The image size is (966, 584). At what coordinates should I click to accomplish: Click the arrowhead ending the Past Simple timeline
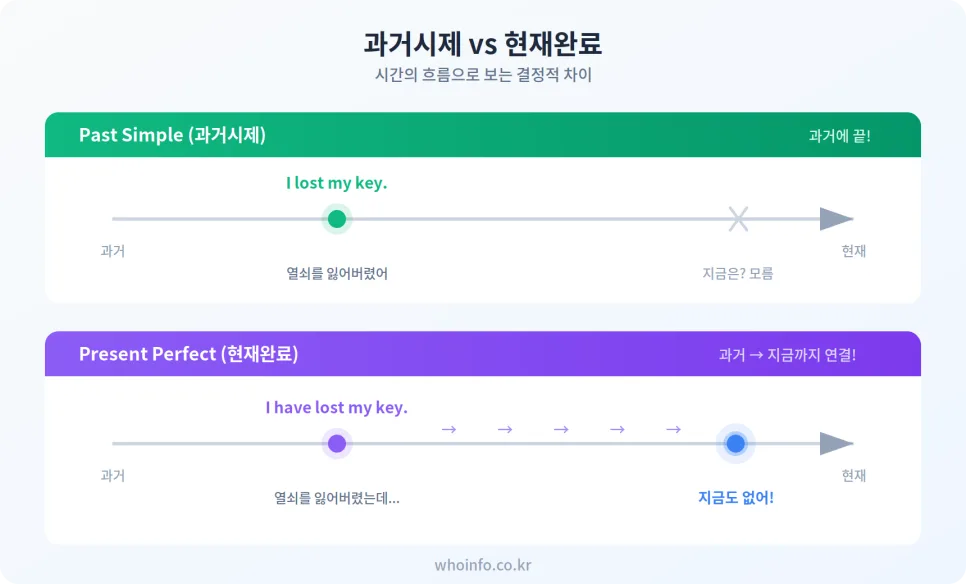click(837, 219)
